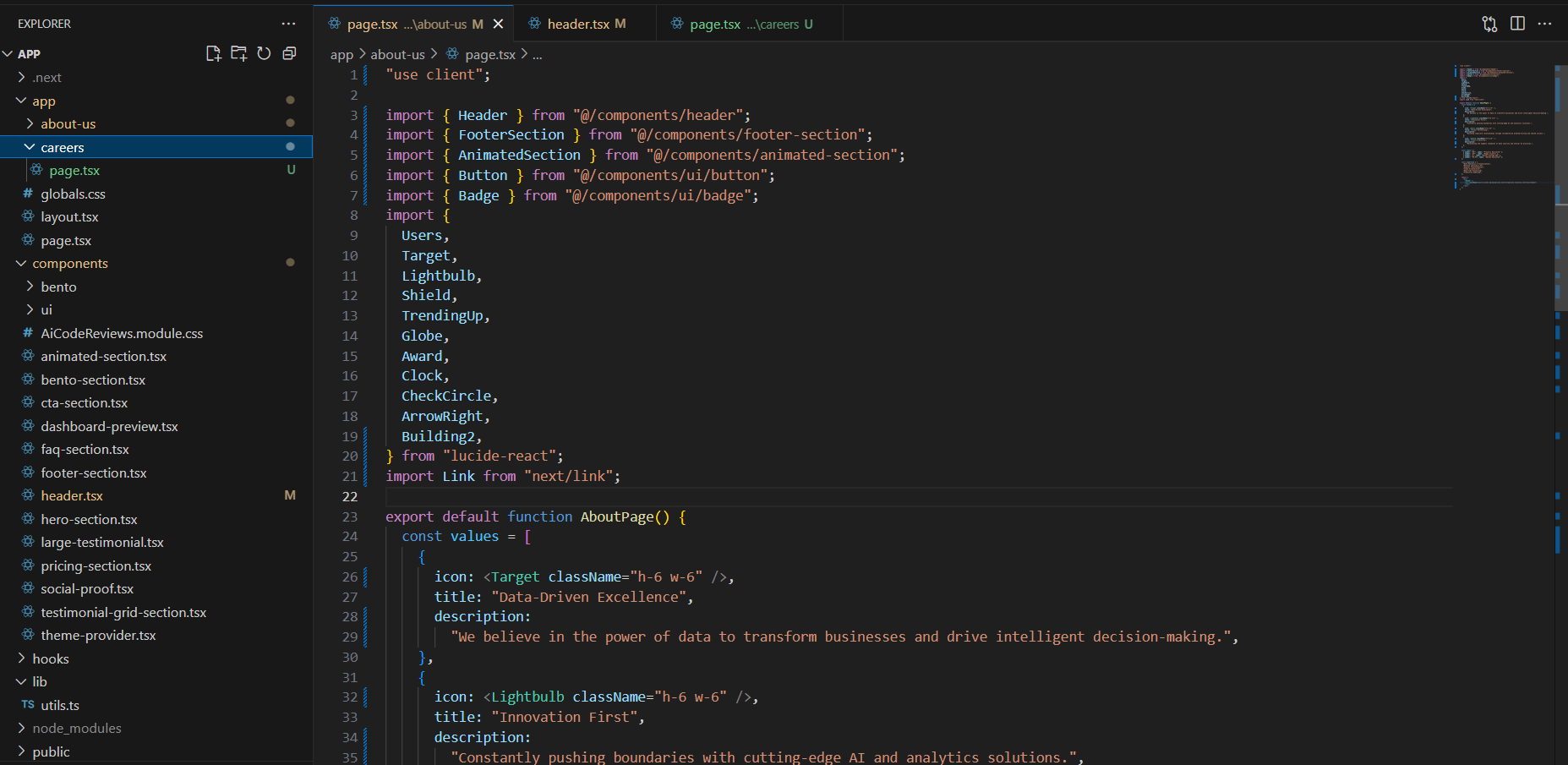Screen dimensions: 1568x765
Task: Expand the about-us folder
Action: point(68,124)
